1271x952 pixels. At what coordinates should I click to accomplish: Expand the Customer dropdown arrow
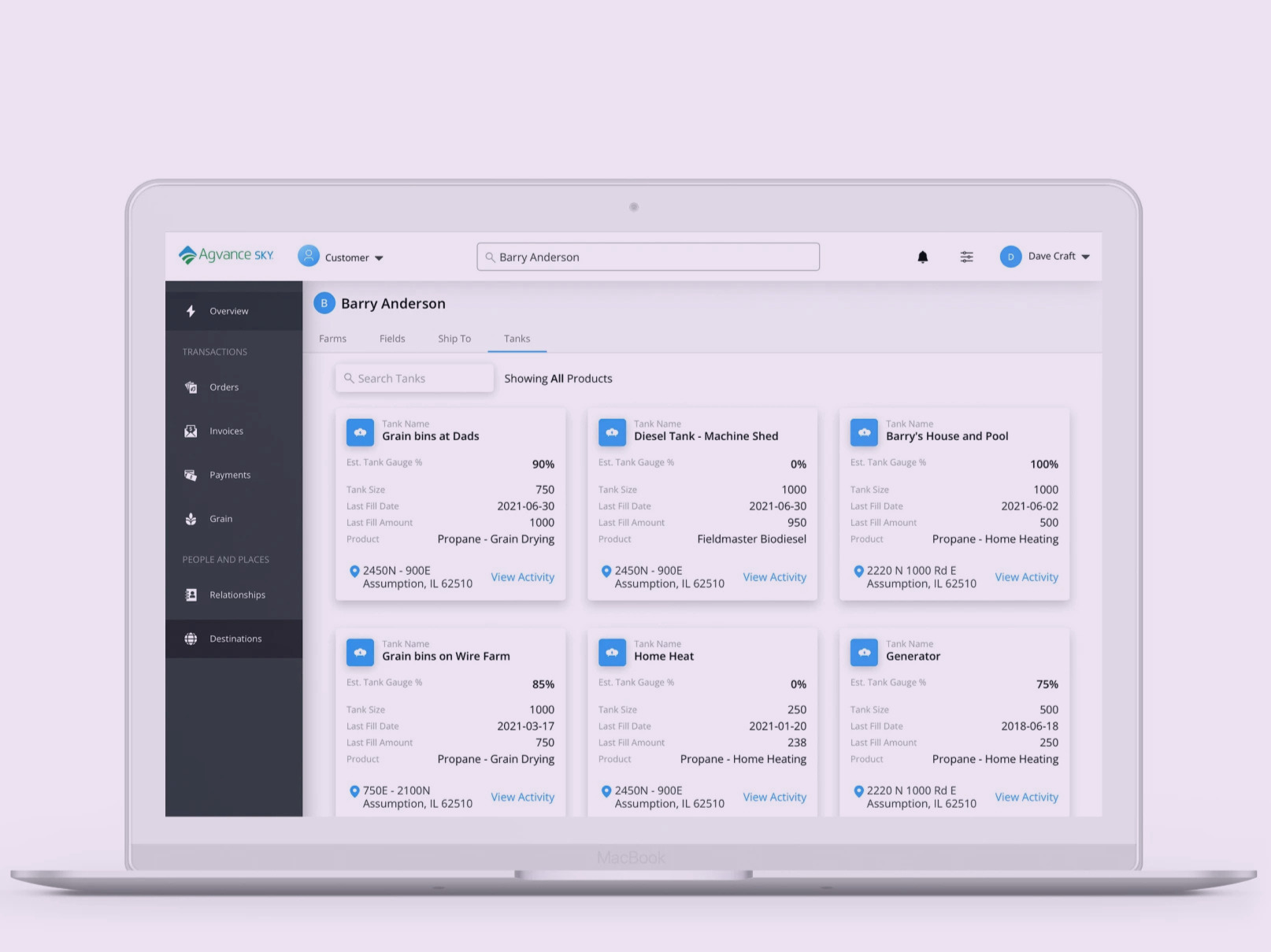(x=379, y=258)
